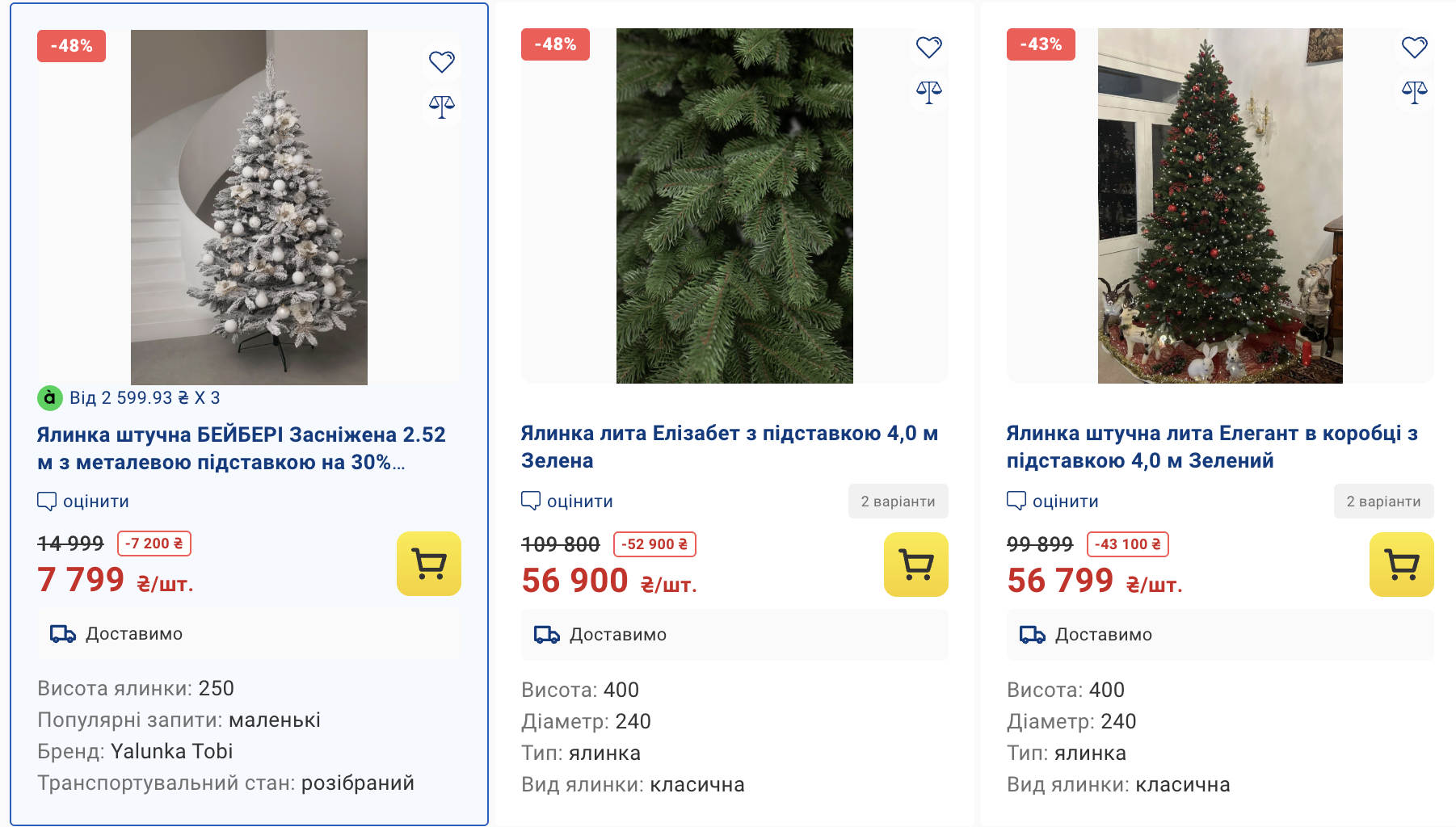Open Ялинка лита Елізабет product page
This screenshot has height=827, width=1456.
[x=729, y=447]
